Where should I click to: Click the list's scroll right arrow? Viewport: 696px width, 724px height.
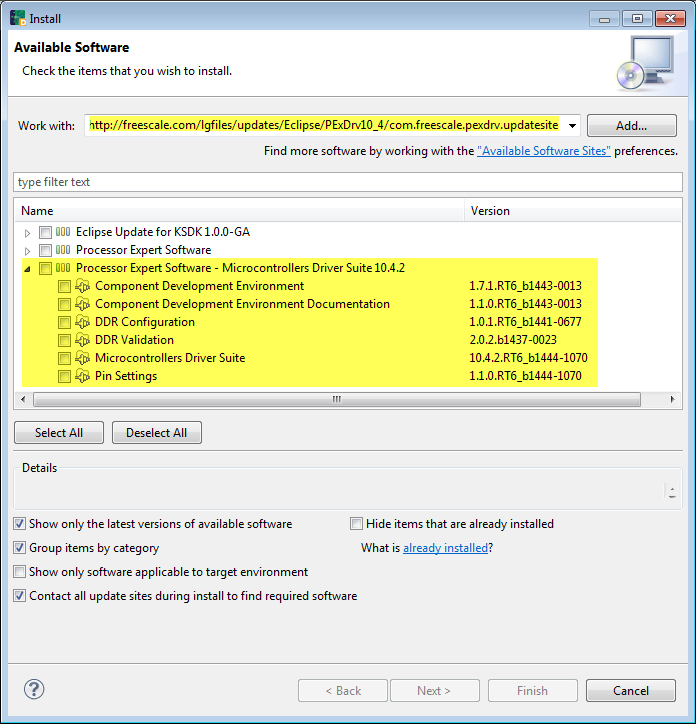tap(672, 399)
